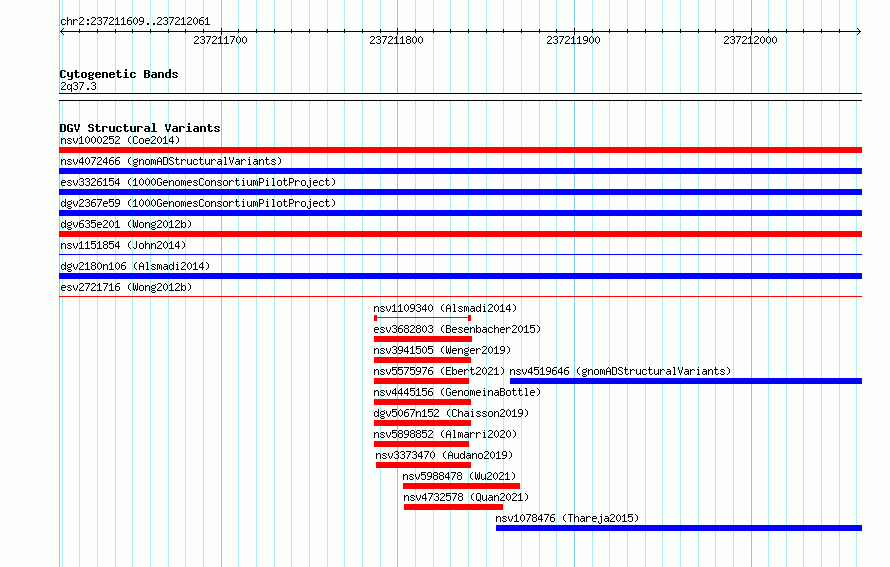Click the blue bar under dgv2180n106
Viewport: 890px width, 567px height.
(x=460, y=276)
